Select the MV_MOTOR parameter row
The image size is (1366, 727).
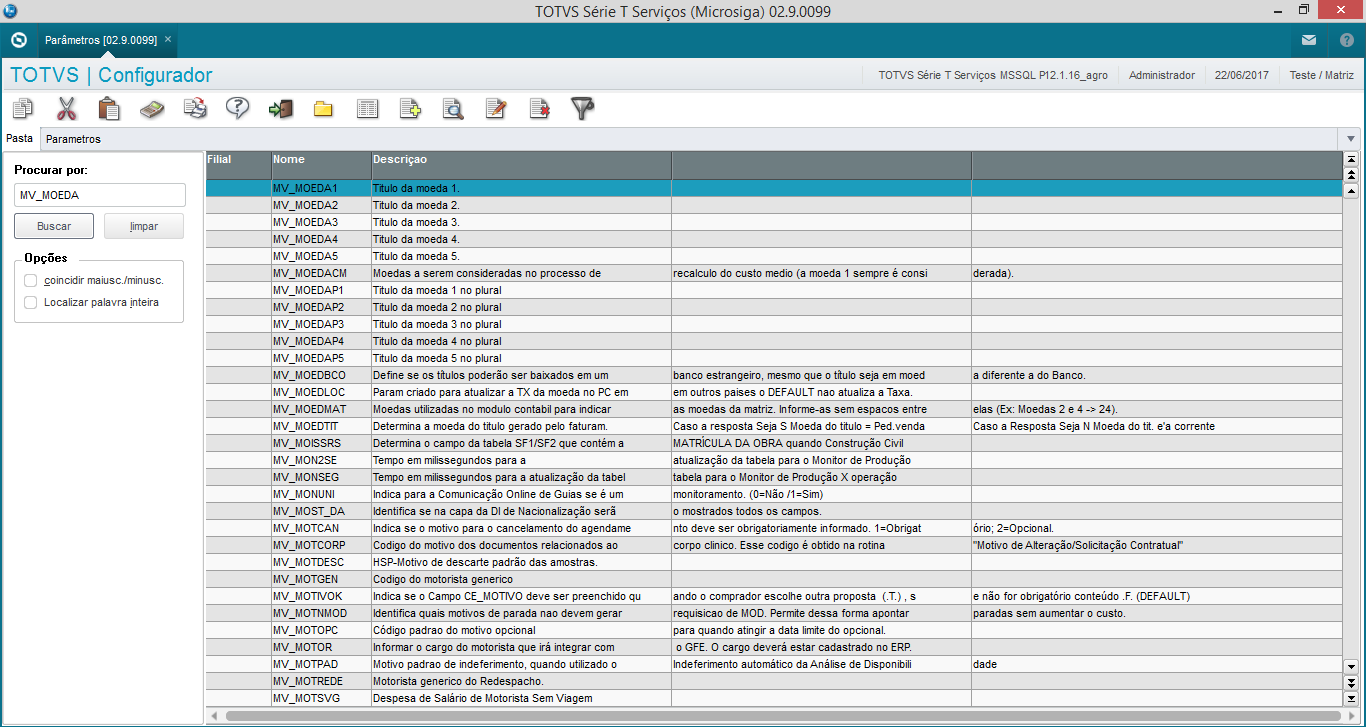click(773, 646)
